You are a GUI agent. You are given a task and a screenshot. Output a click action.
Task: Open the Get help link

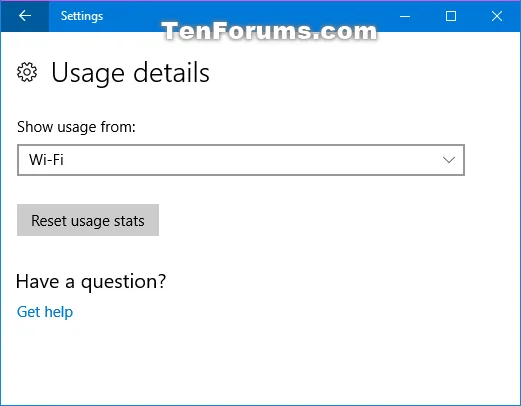(45, 312)
